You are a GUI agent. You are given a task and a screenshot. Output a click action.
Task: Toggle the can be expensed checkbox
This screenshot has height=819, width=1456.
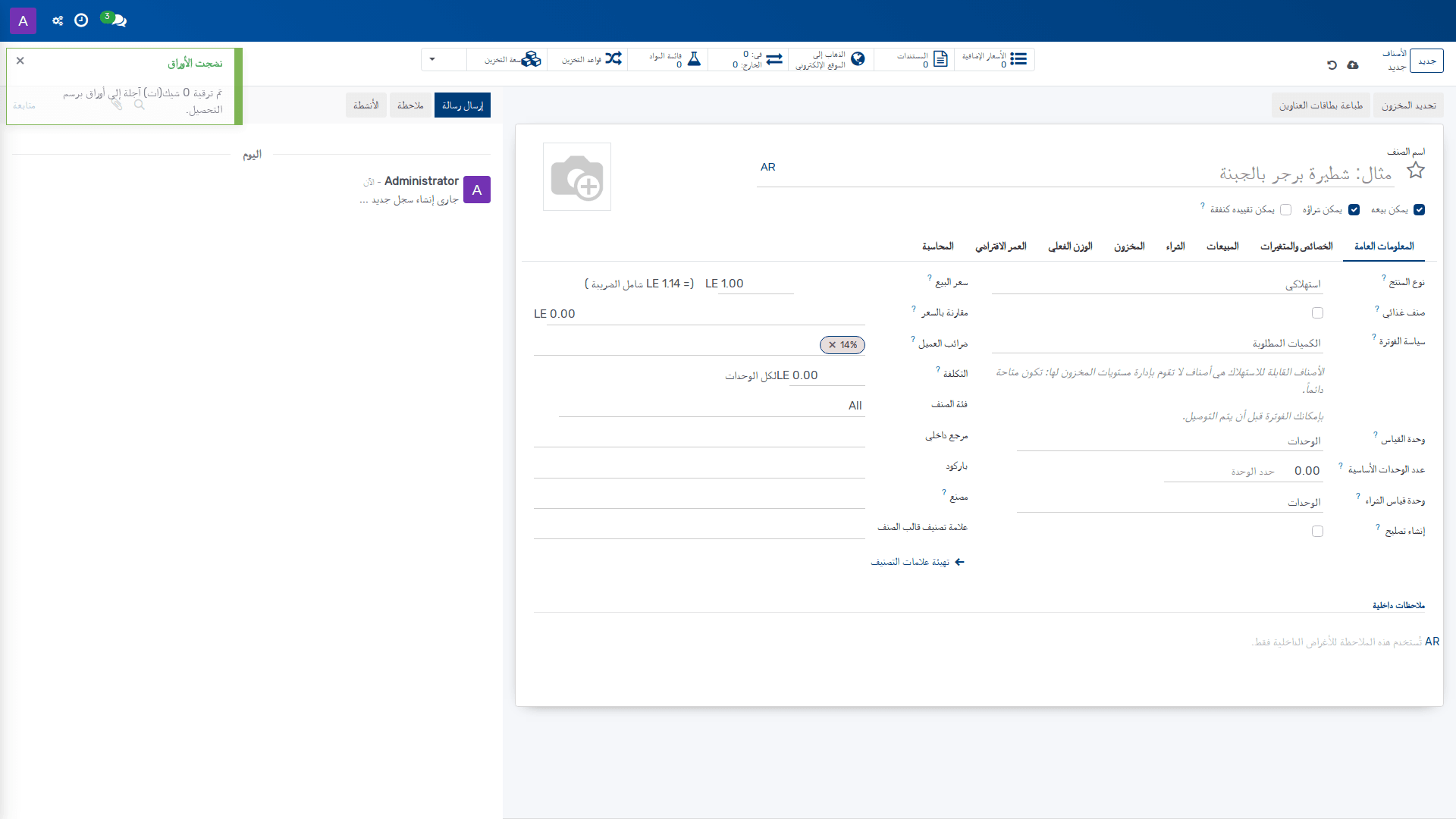click(x=1285, y=210)
